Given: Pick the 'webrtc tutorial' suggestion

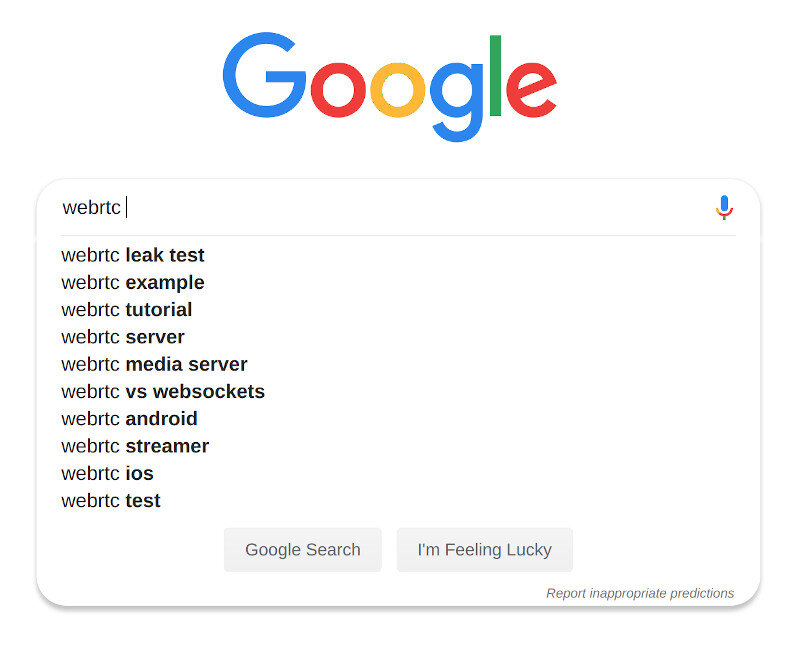Looking at the screenshot, I should click(x=127, y=310).
